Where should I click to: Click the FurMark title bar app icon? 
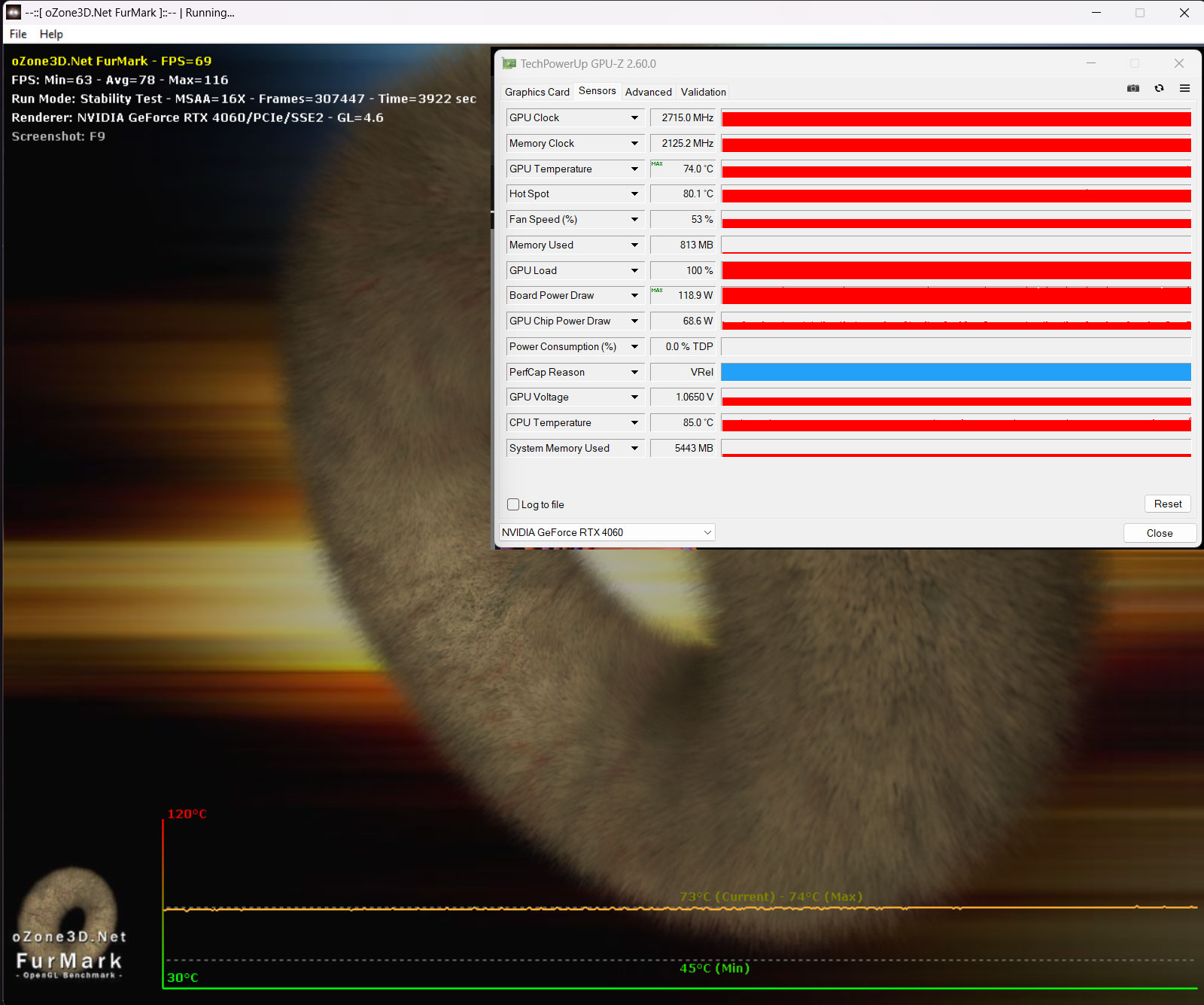click(14, 13)
